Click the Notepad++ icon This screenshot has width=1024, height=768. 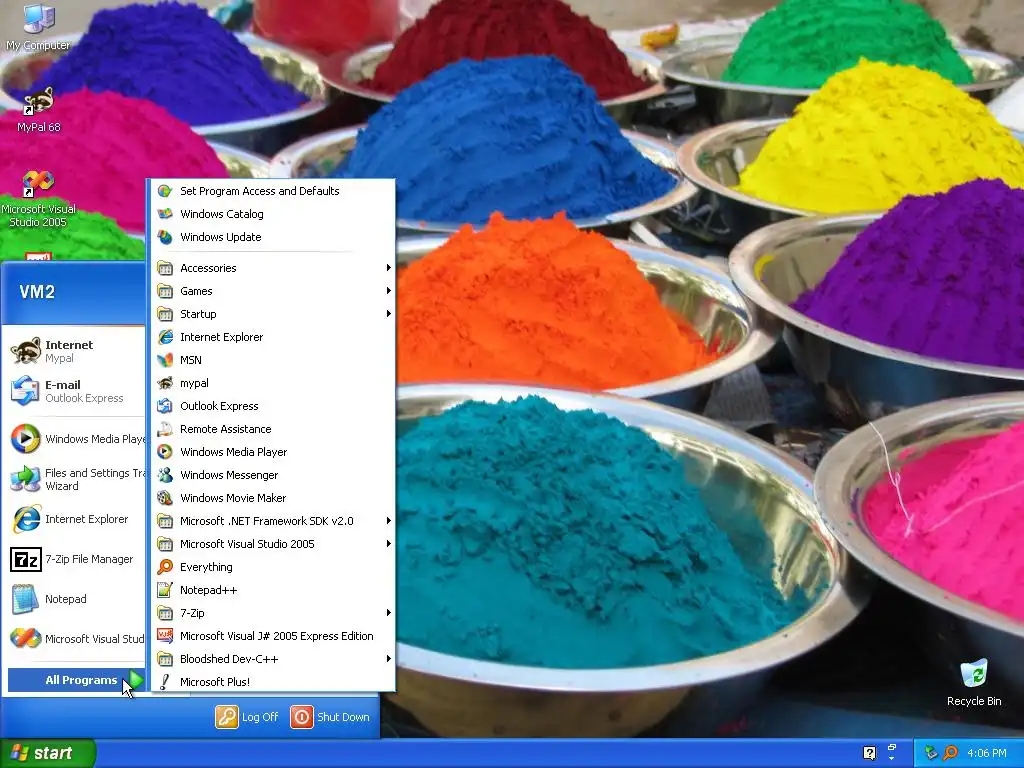point(165,590)
